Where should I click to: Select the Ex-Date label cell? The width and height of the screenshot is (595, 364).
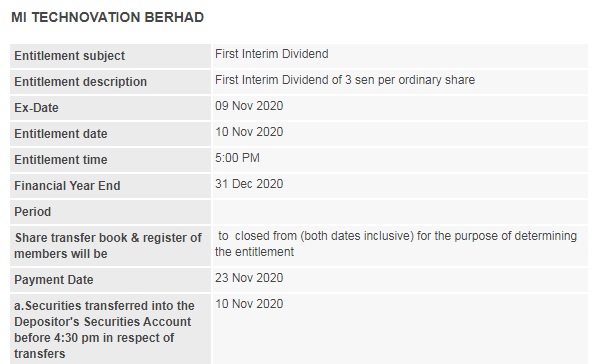point(110,108)
